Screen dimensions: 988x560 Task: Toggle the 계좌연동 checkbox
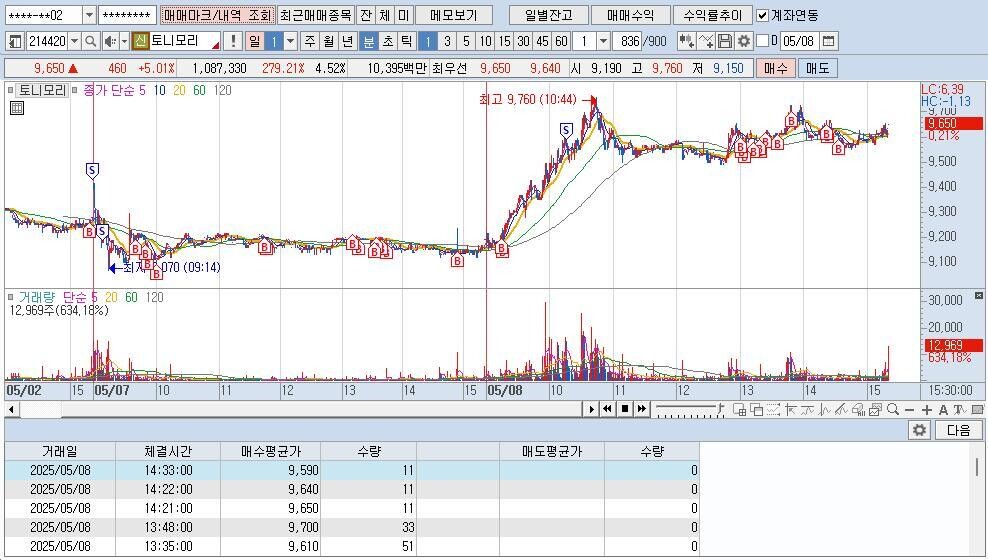pos(762,15)
